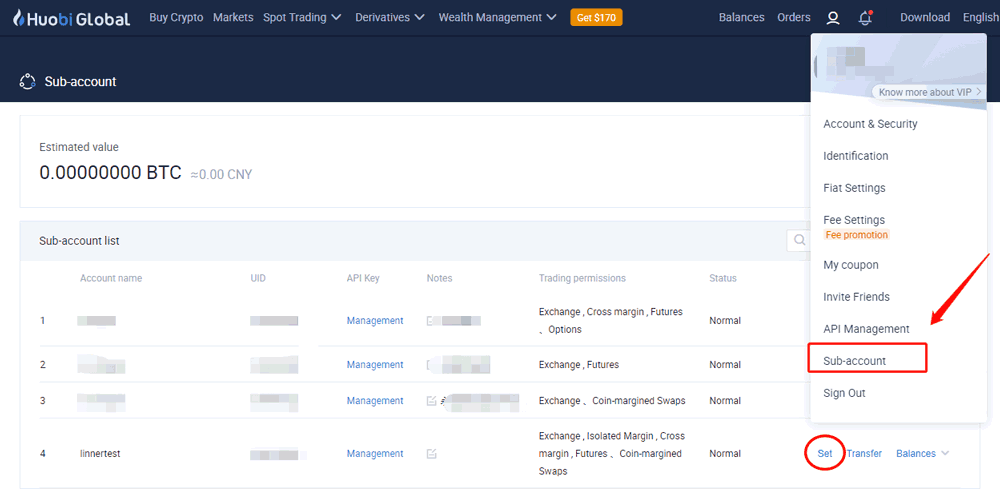
Task: Expand the Spot Trading menu
Action: (x=302, y=17)
